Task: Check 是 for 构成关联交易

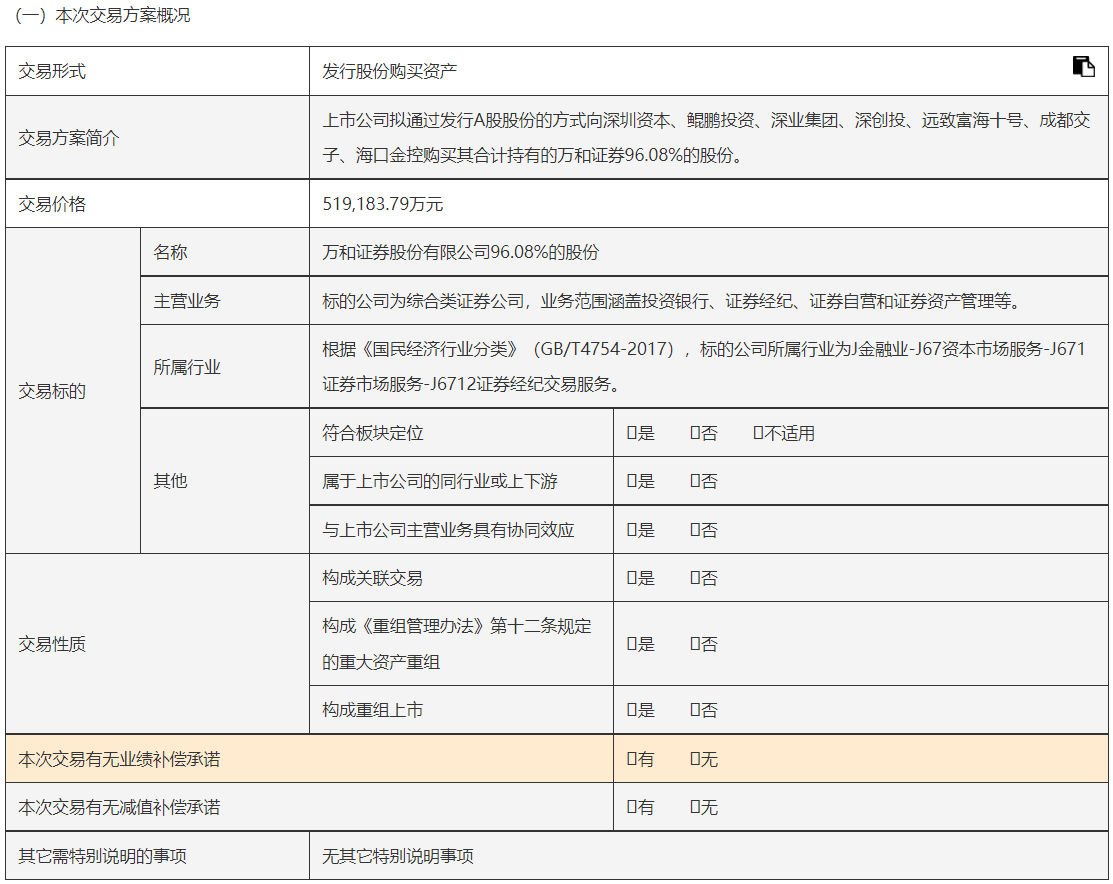Action: click(x=631, y=579)
